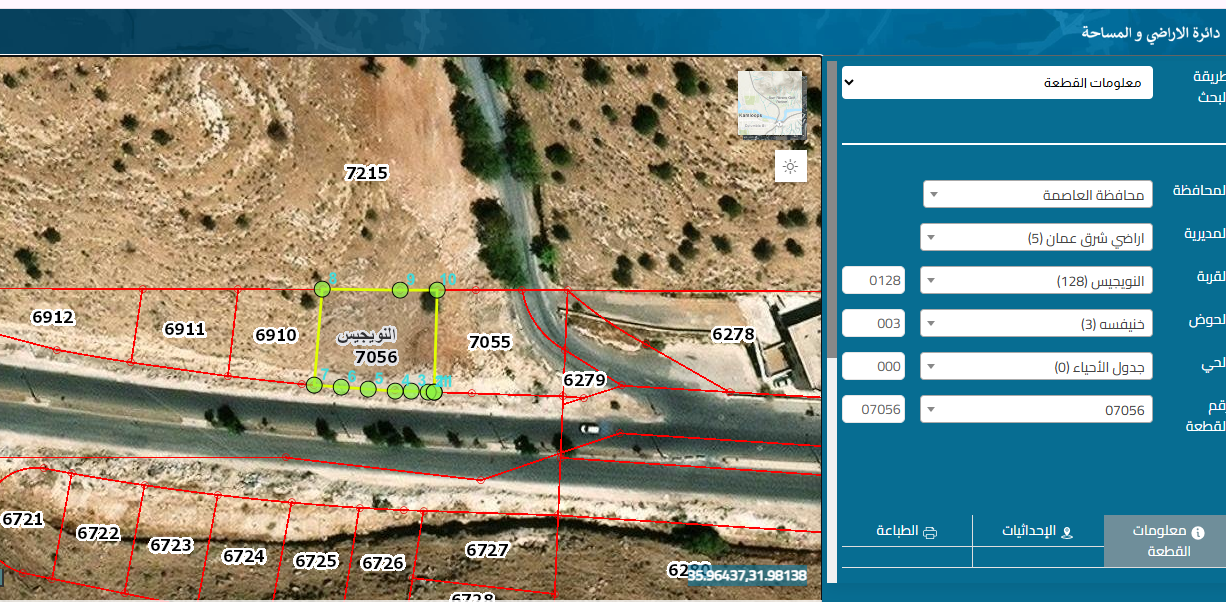Select vertex point 8 of parcel 7056
This screenshot has width=1226, height=602.
pyautogui.click(x=322, y=289)
